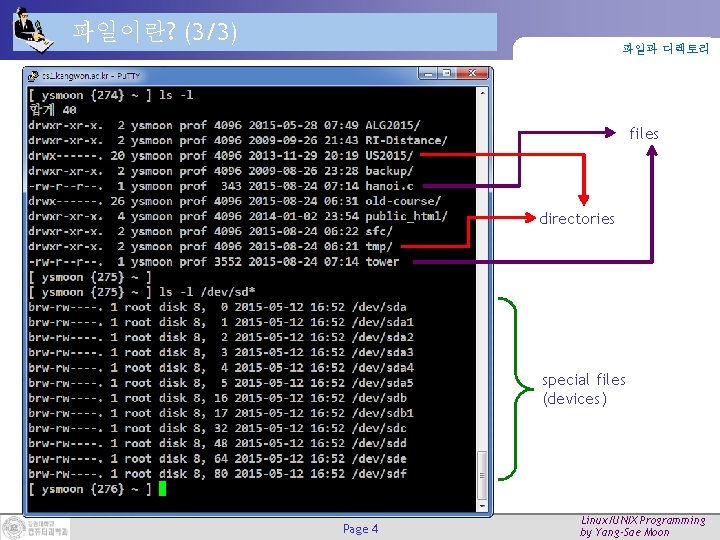Click the RI-Distance/ directory entry
The height and width of the screenshot is (540, 720).
point(406,140)
